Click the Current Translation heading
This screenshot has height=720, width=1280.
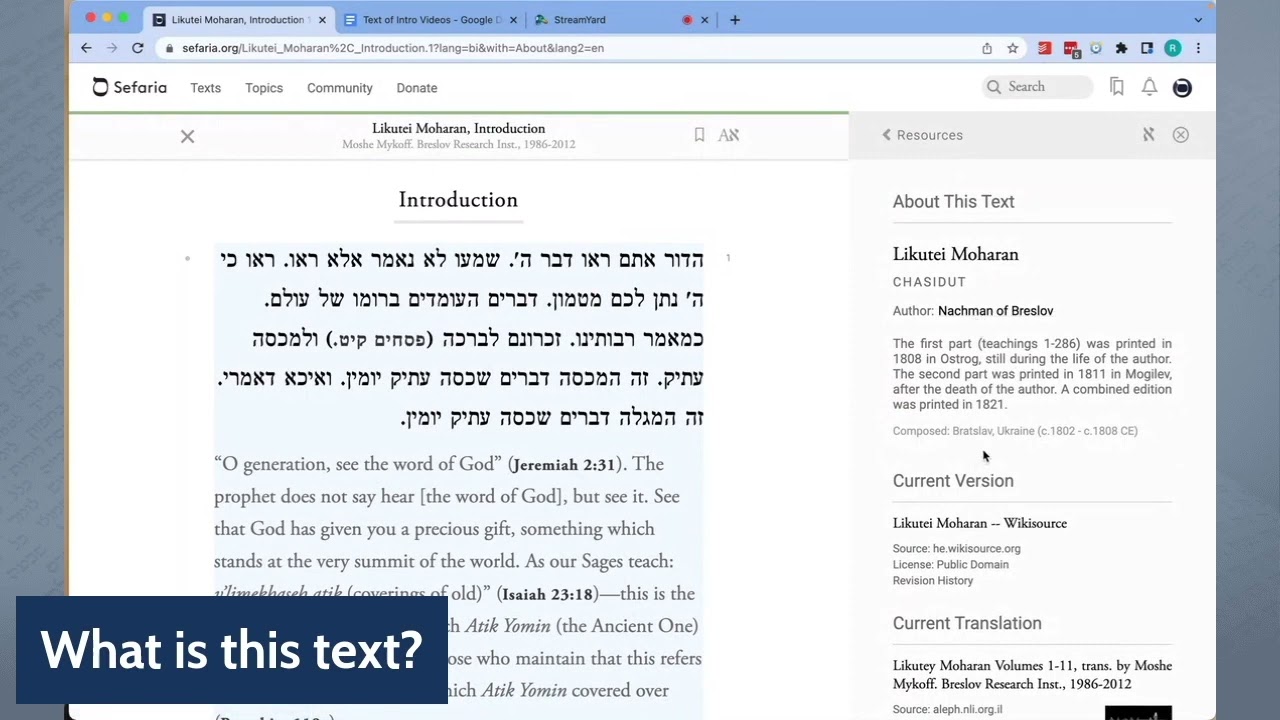point(967,623)
